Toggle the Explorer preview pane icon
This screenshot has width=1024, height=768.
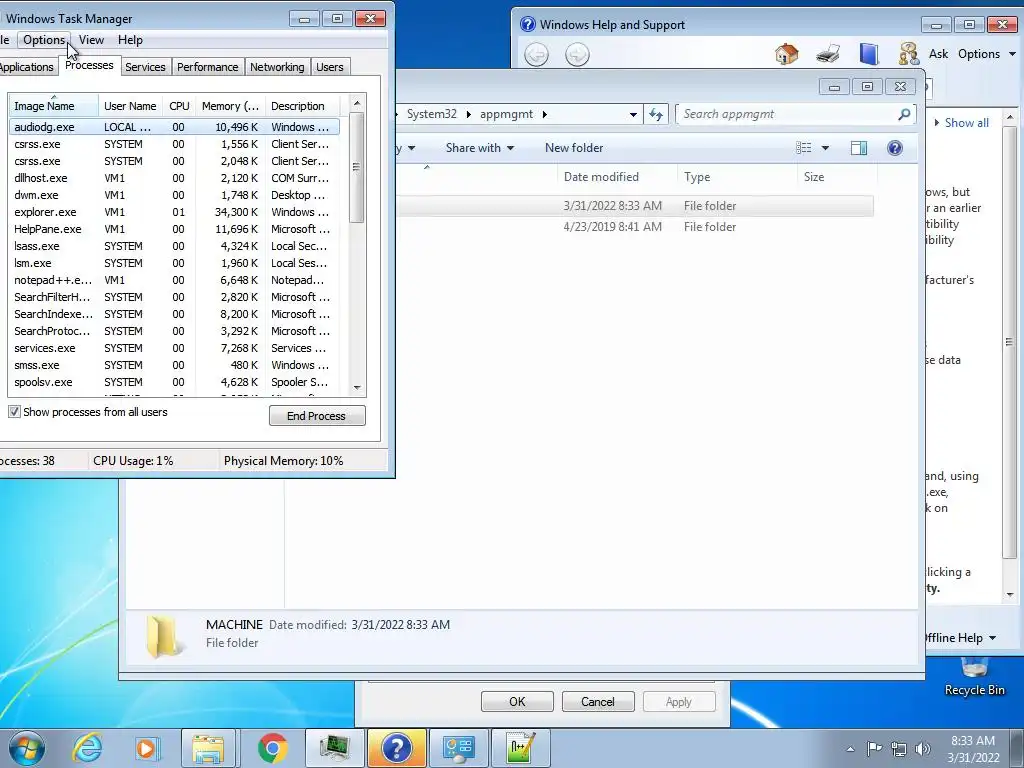point(859,148)
